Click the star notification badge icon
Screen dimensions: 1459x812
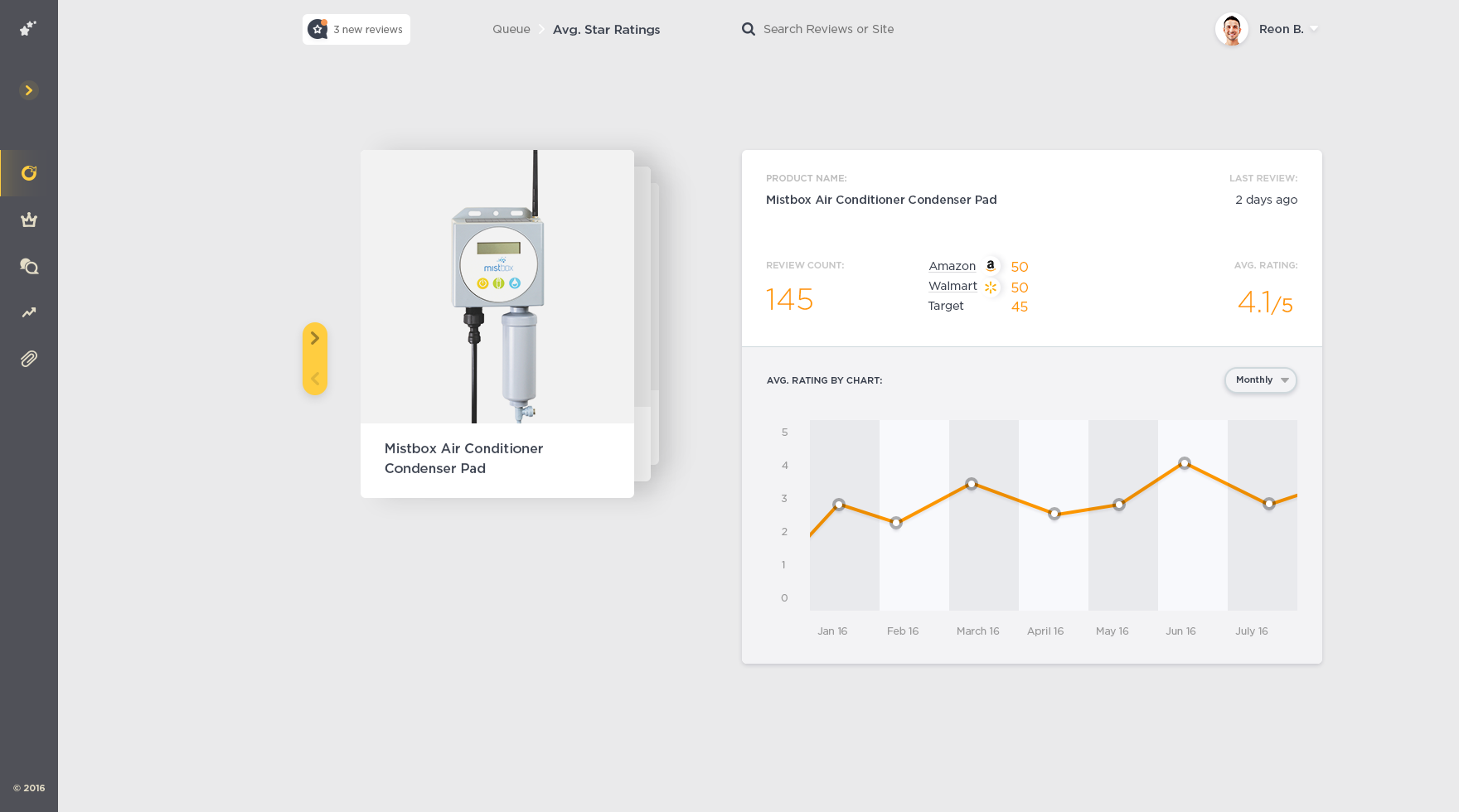317,29
